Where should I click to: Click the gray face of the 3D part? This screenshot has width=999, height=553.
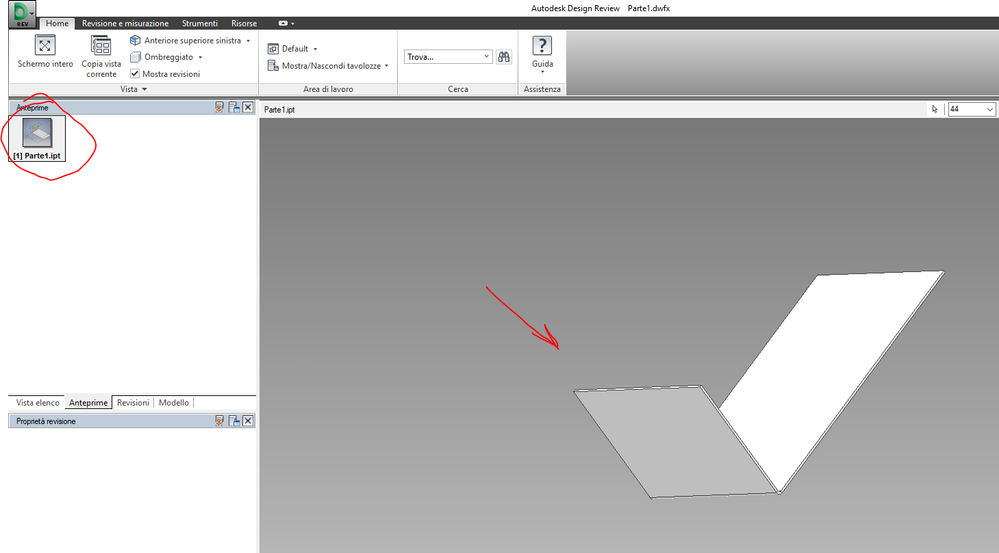pyautogui.click(x=675, y=443)
